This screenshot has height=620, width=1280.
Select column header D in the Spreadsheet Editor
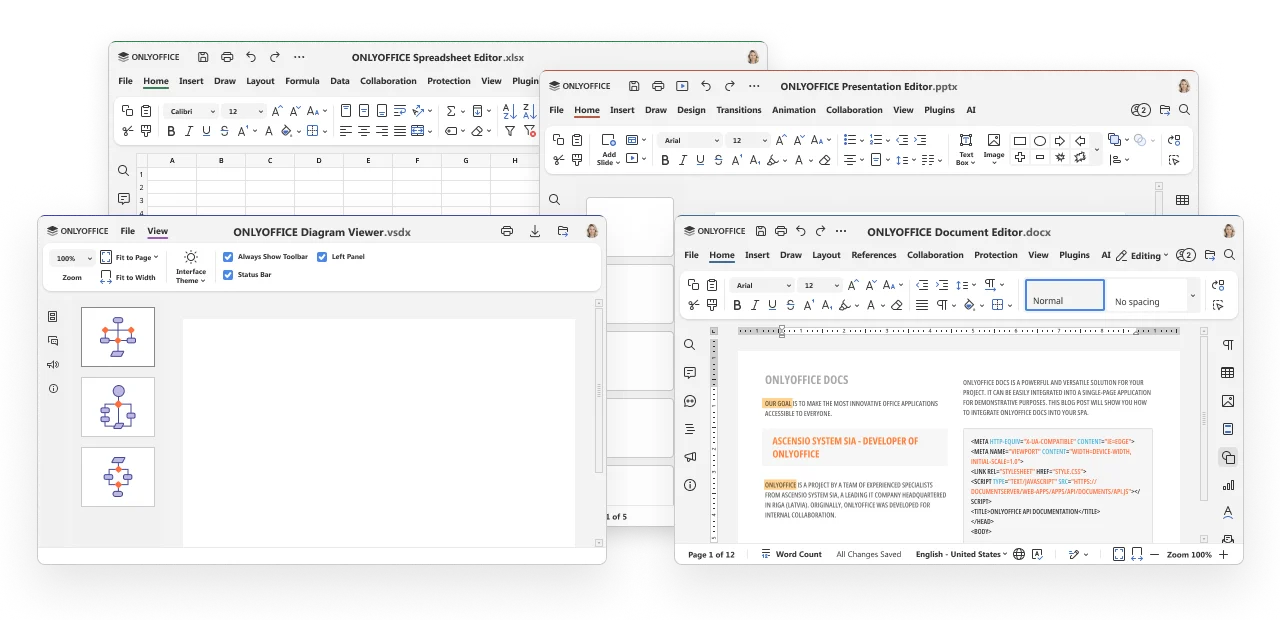pyautogui.click(x=319, y=160)
